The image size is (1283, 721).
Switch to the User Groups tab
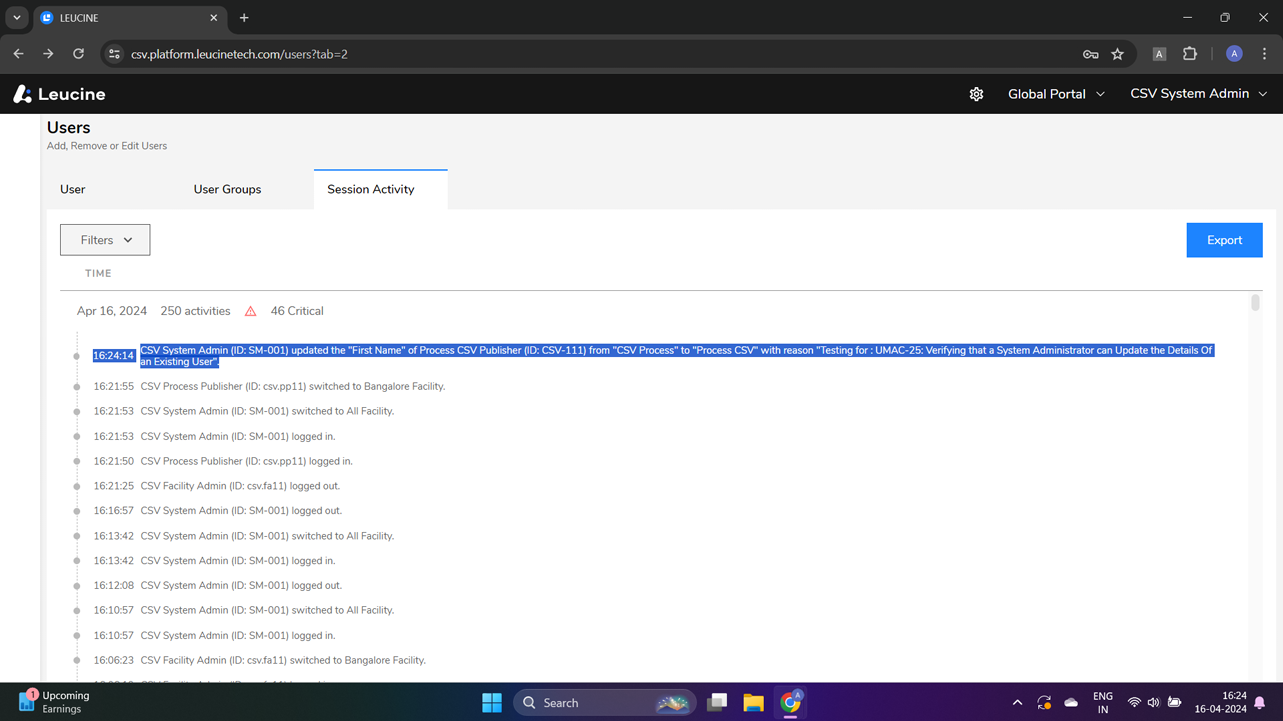coord(227,189)
